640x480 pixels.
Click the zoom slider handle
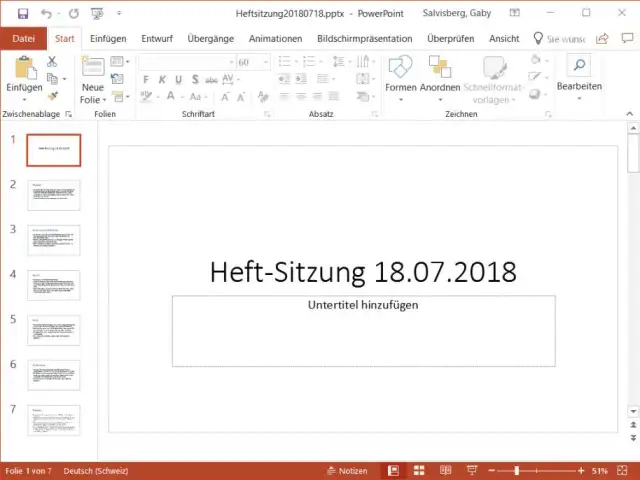(x=516, y=471)
